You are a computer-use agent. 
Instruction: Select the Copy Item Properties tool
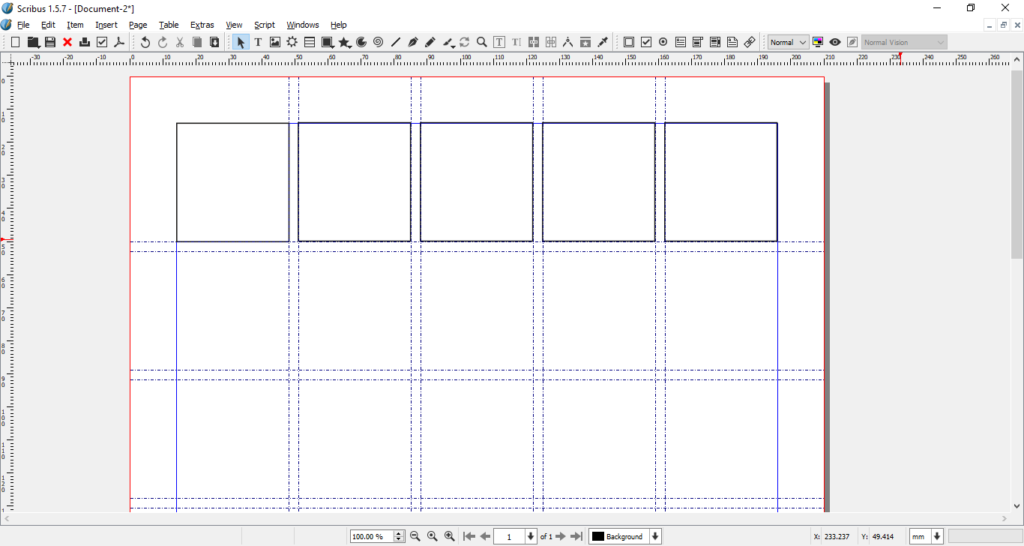tap(585, 42)
